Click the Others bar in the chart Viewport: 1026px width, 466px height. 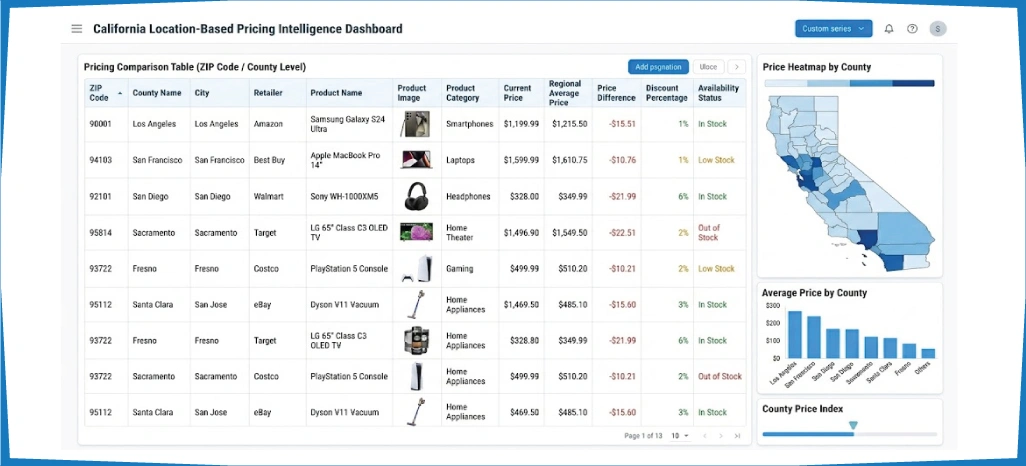coord(928,353)
